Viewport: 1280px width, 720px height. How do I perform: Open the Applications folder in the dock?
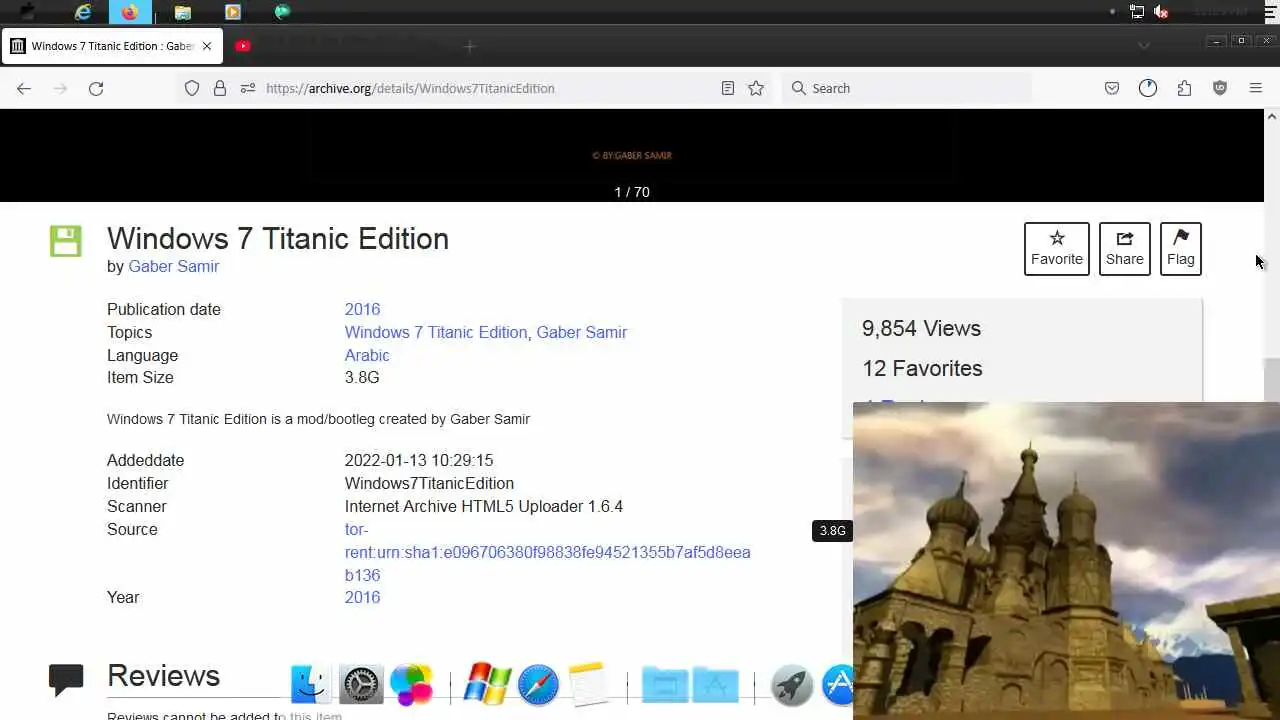tap(716, 685)
